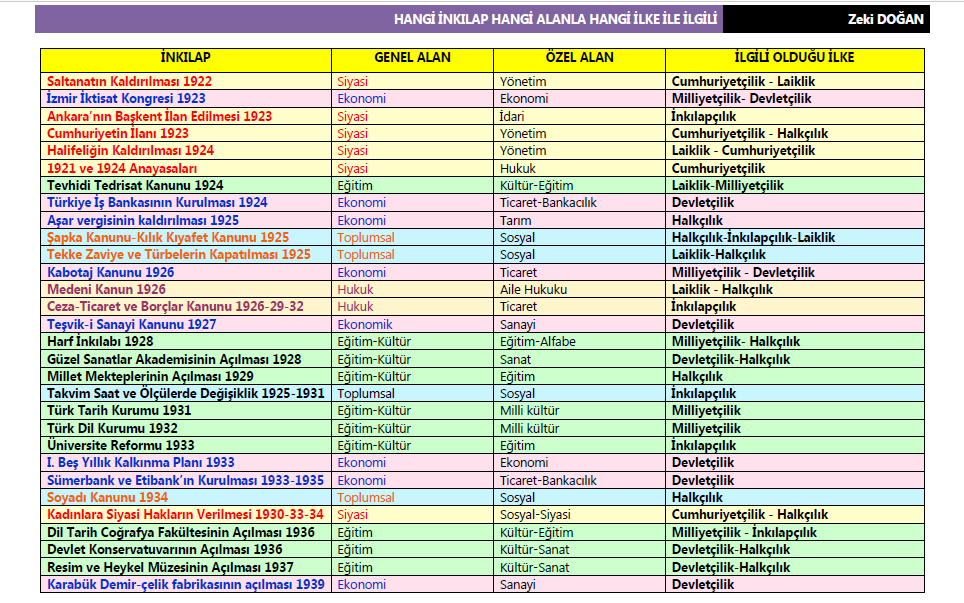964x603 pixels.
Task: Click the author name Zeki DOĞAN
Action: [886, 19]
